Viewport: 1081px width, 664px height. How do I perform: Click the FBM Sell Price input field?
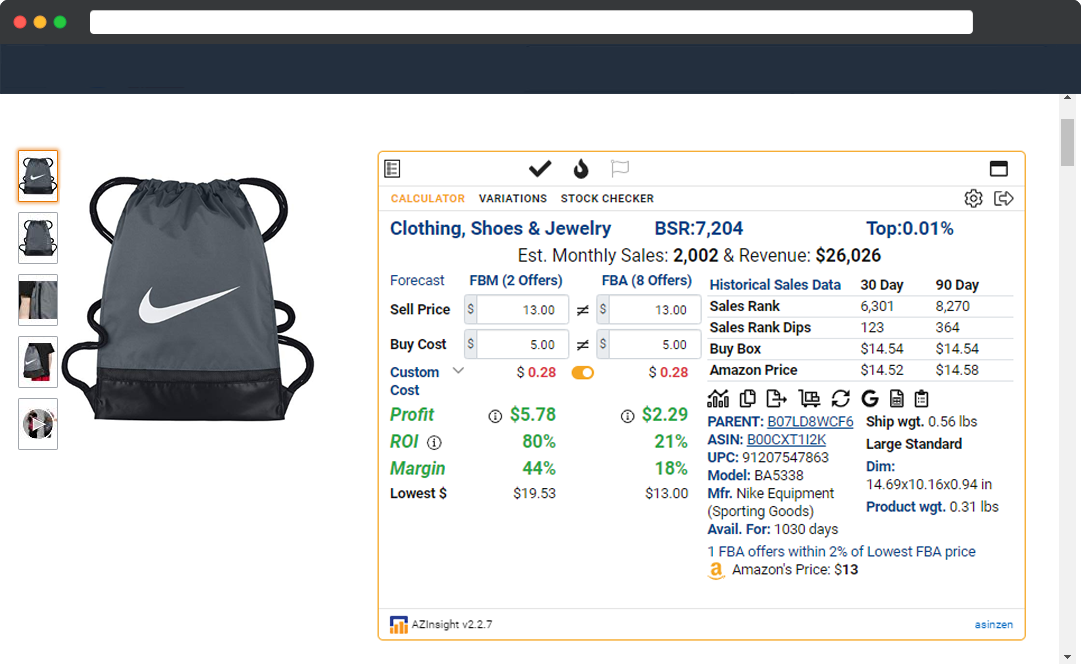click(522, 310)
